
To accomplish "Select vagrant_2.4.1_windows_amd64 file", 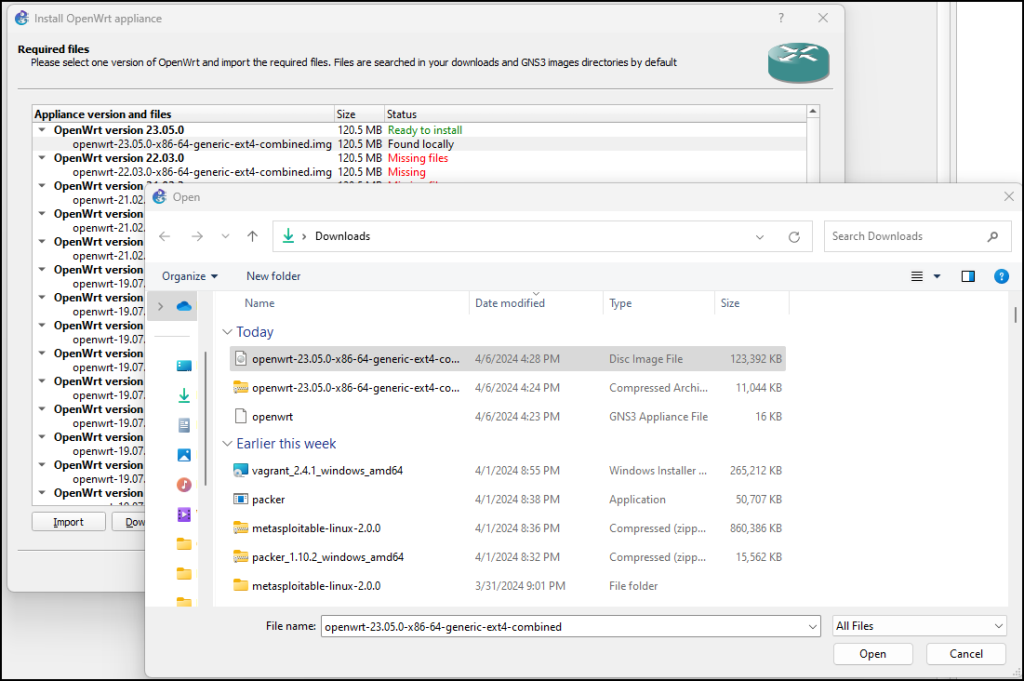I will [x=507, y=470].
